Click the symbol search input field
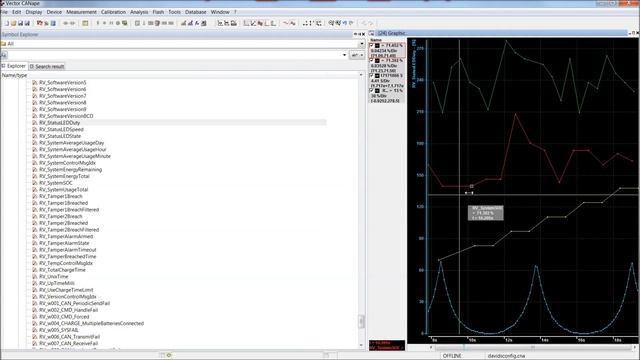 coord(175,55)
